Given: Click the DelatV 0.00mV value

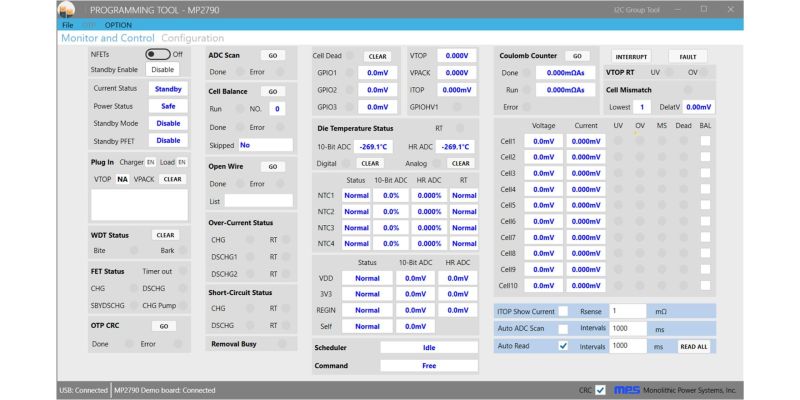Looking at the screenshot, I should click(698, 107).
